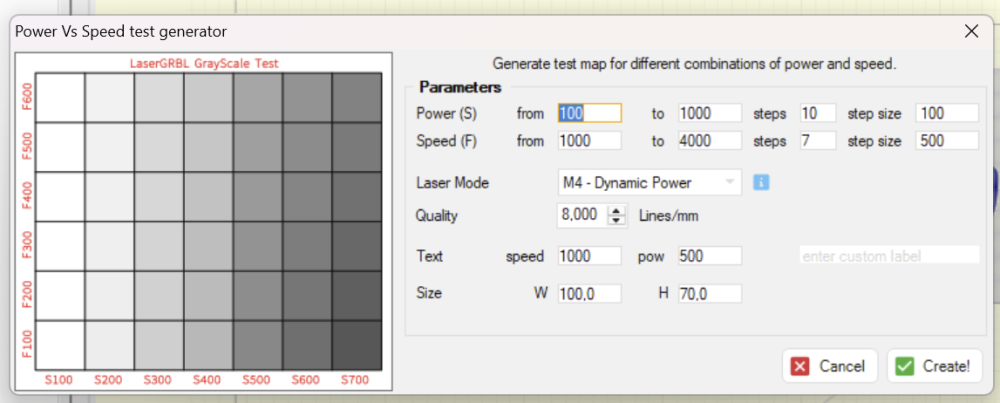The width and height of the screenshot is (1000, 403).
Task: Click the Create! button
Action: click(934, 366)
